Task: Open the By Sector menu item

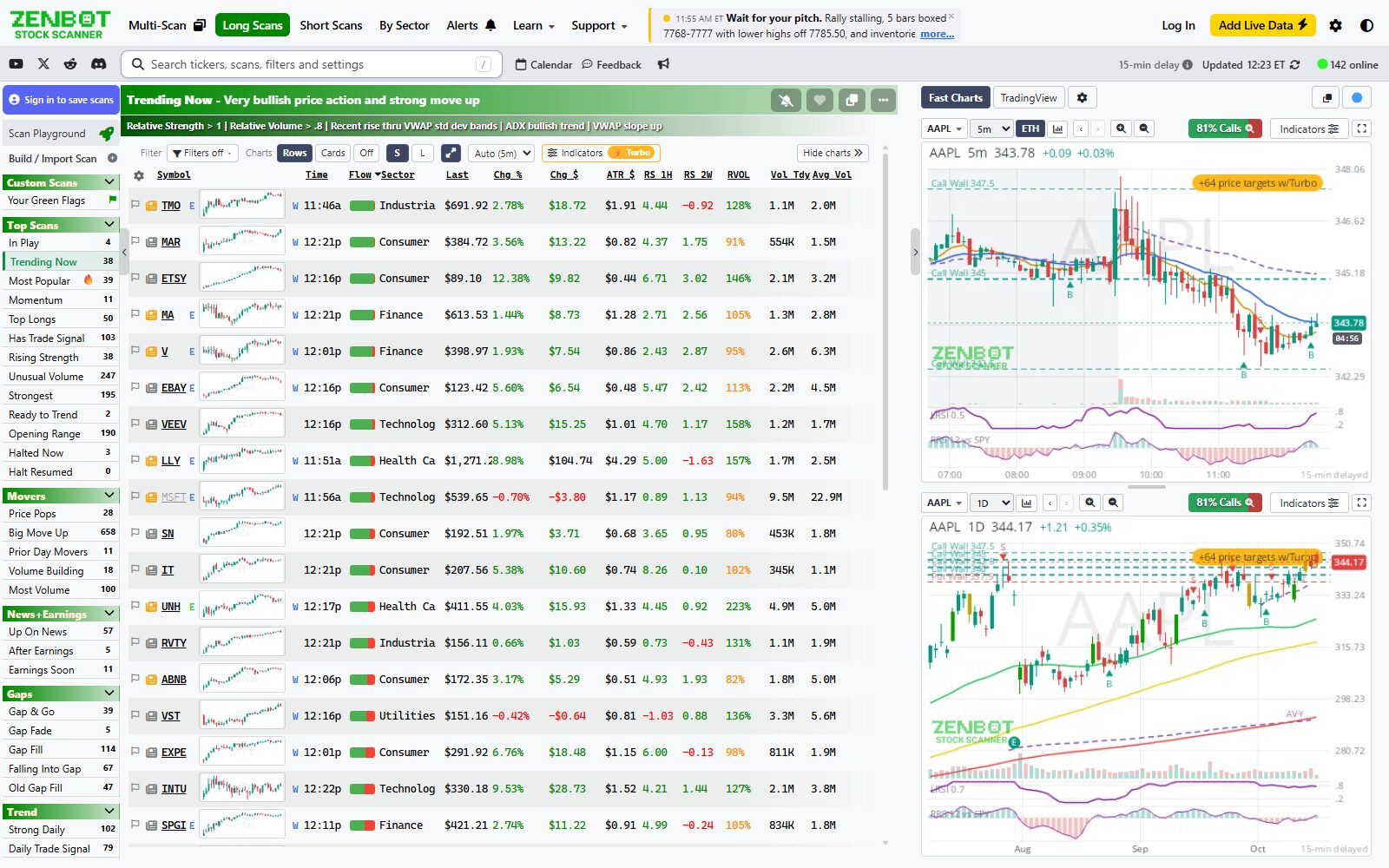Action: (404, 25)
